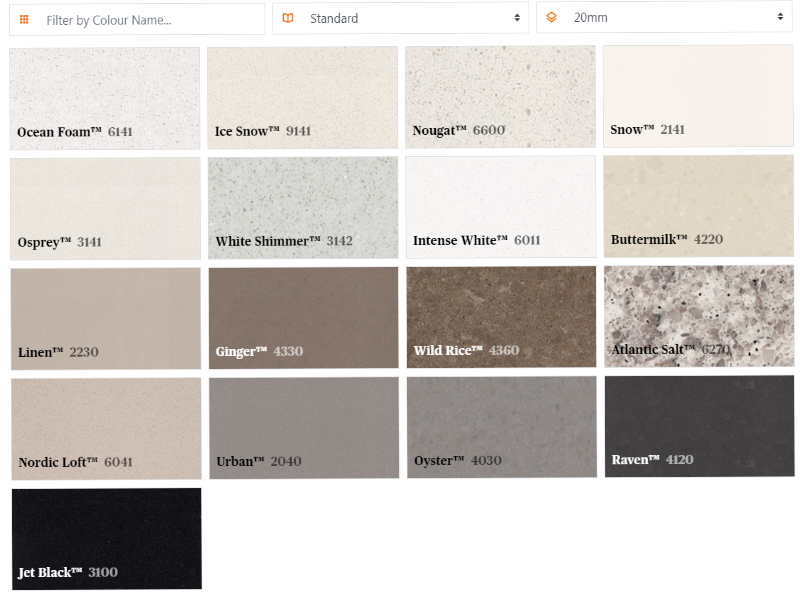The width and height of the screenshot is (800, 600).
Task: Choose the Wild Rice 4360 sample
Action: tap(500, 316)
